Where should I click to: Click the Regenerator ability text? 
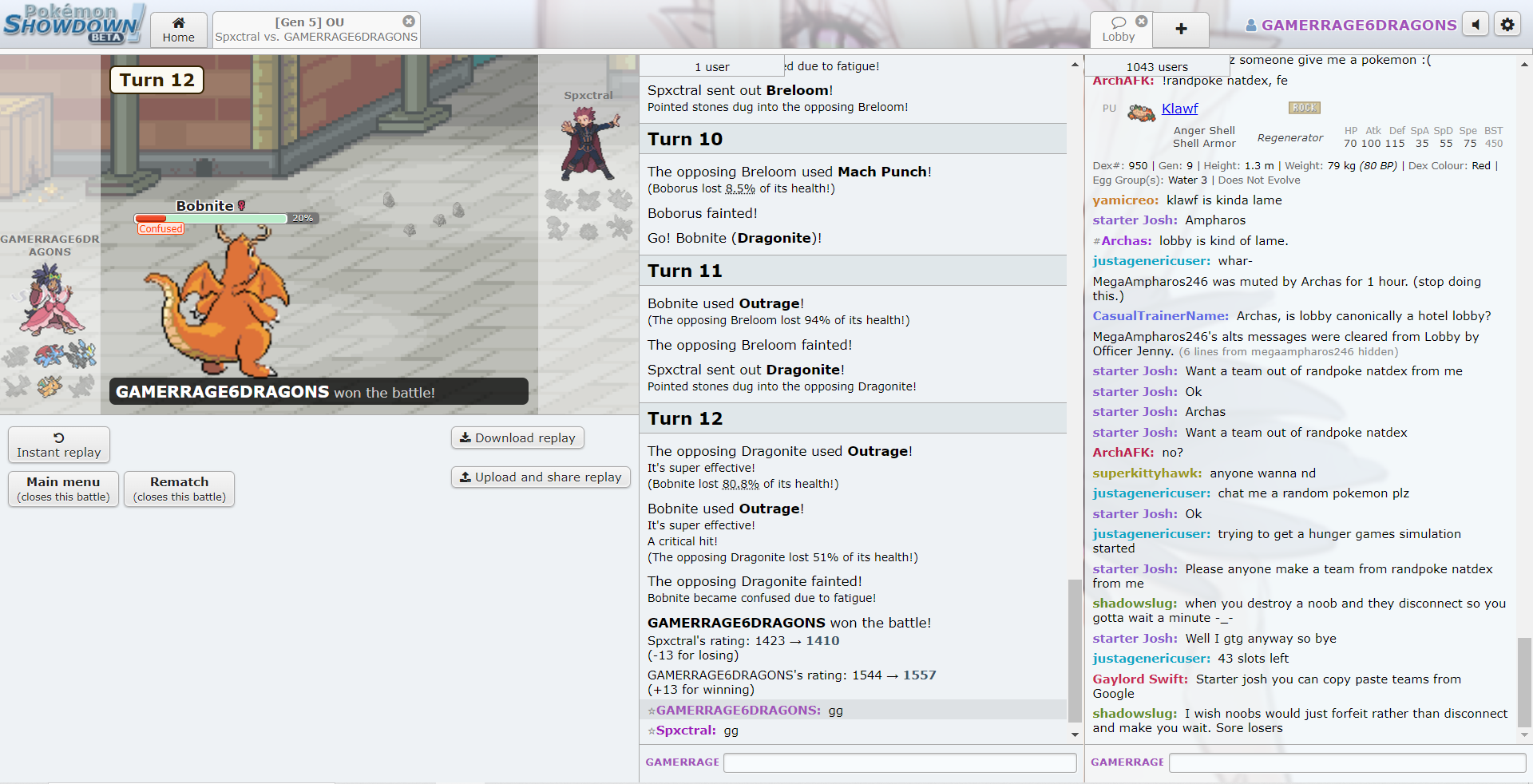(x=1290, y=138)
